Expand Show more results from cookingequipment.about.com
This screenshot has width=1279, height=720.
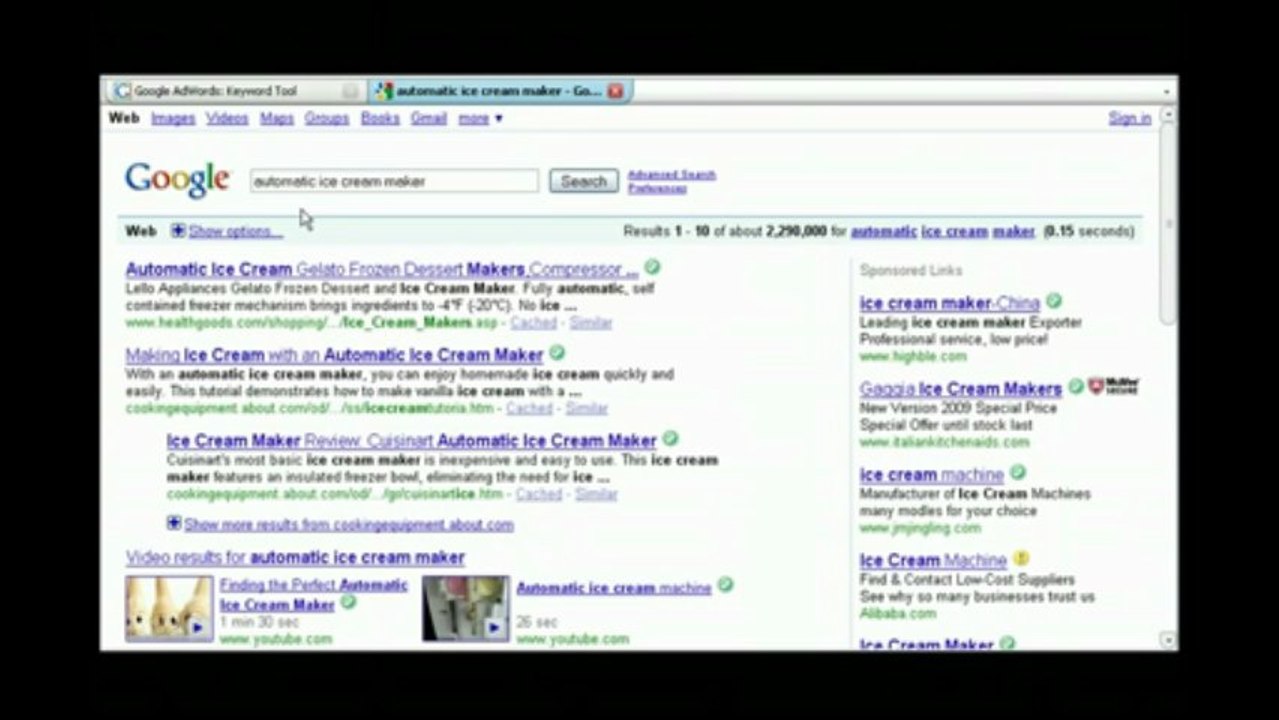point(340,524)
